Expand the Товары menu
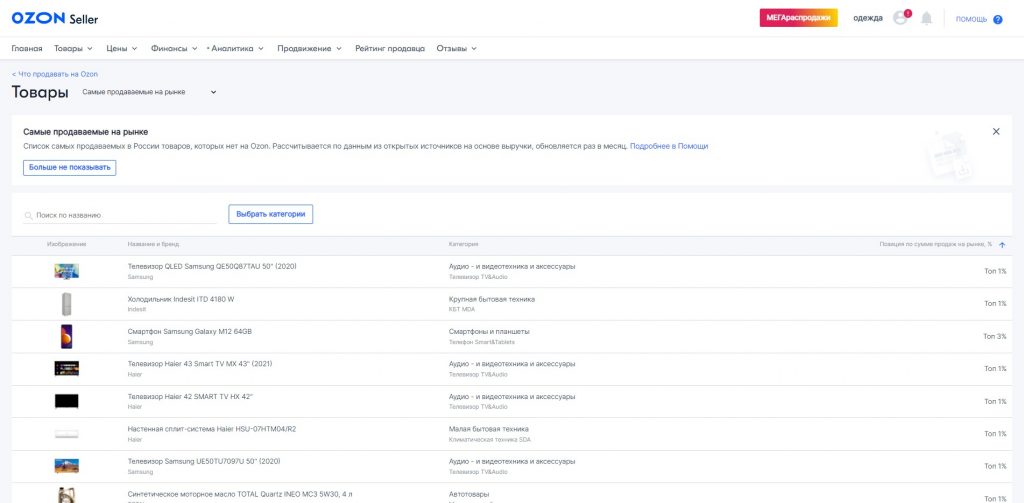The width and height of the screenshot is (1024, 503). 73,48
